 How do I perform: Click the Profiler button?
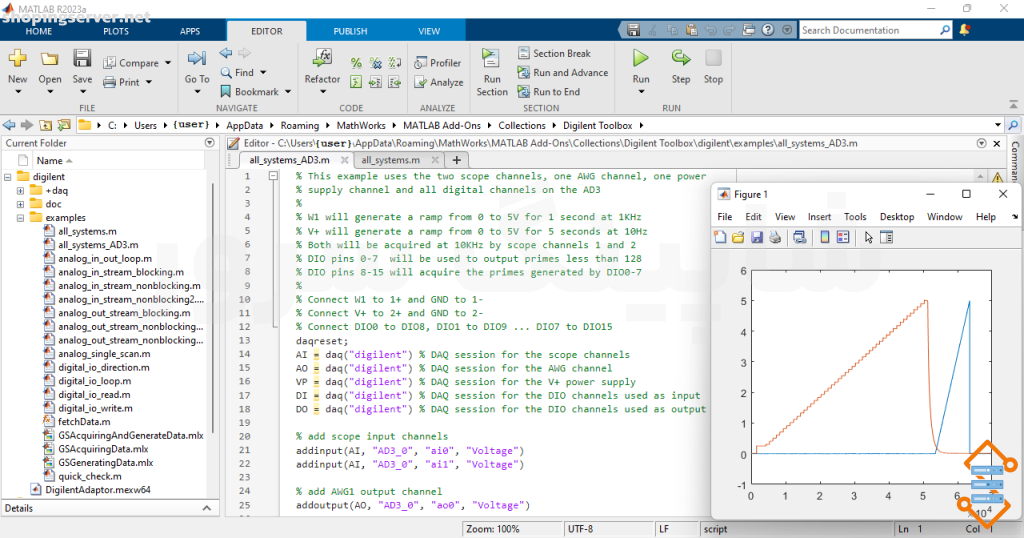[438, 63]
